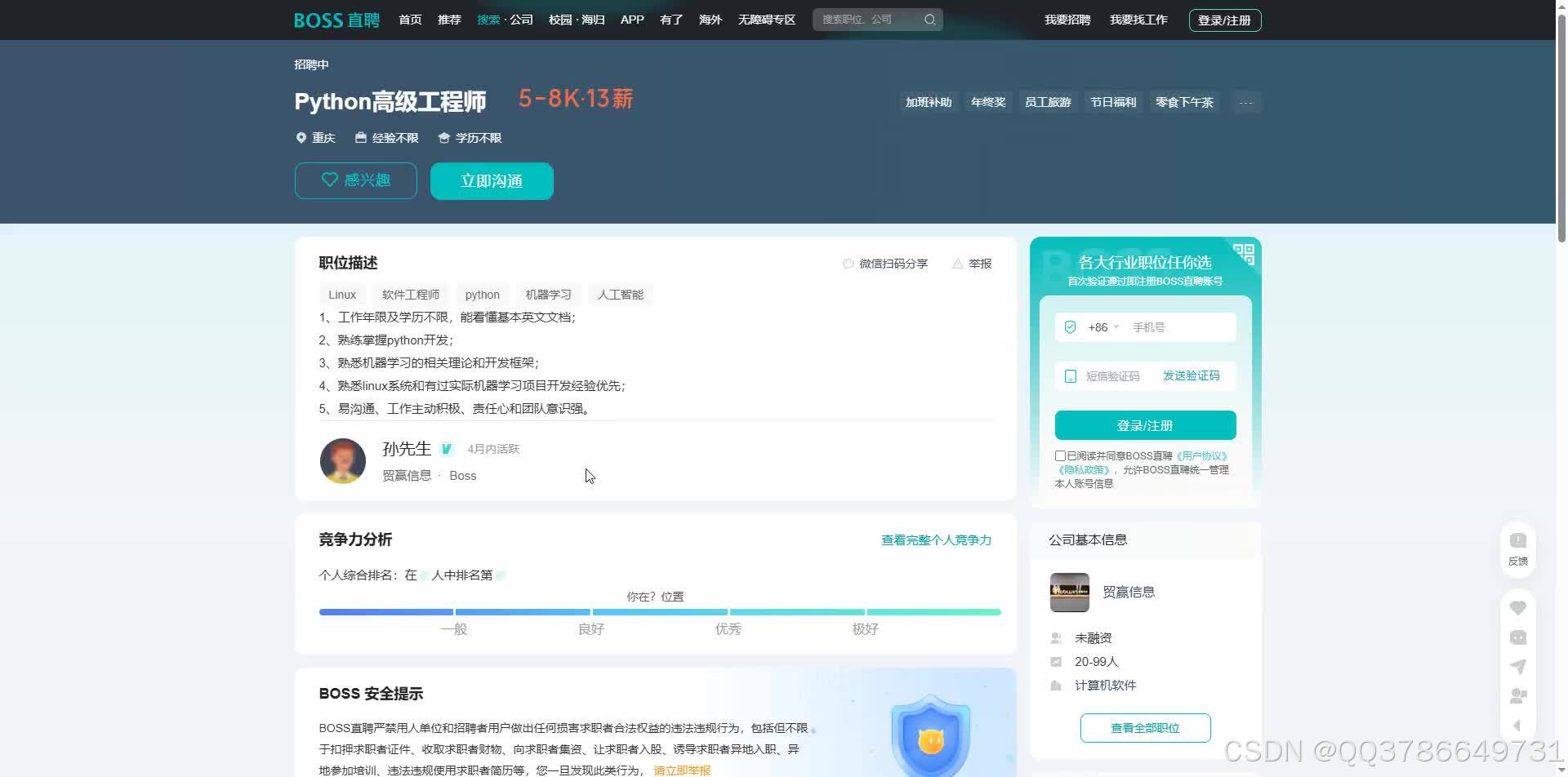
Task: Open 有了 in the top navigation
Action: 671,20
